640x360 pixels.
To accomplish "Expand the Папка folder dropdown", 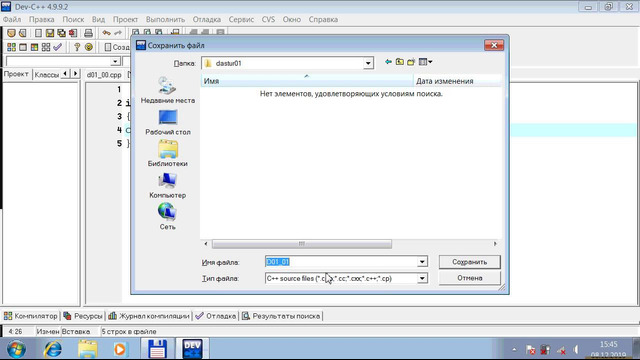I will pos(368,63).
